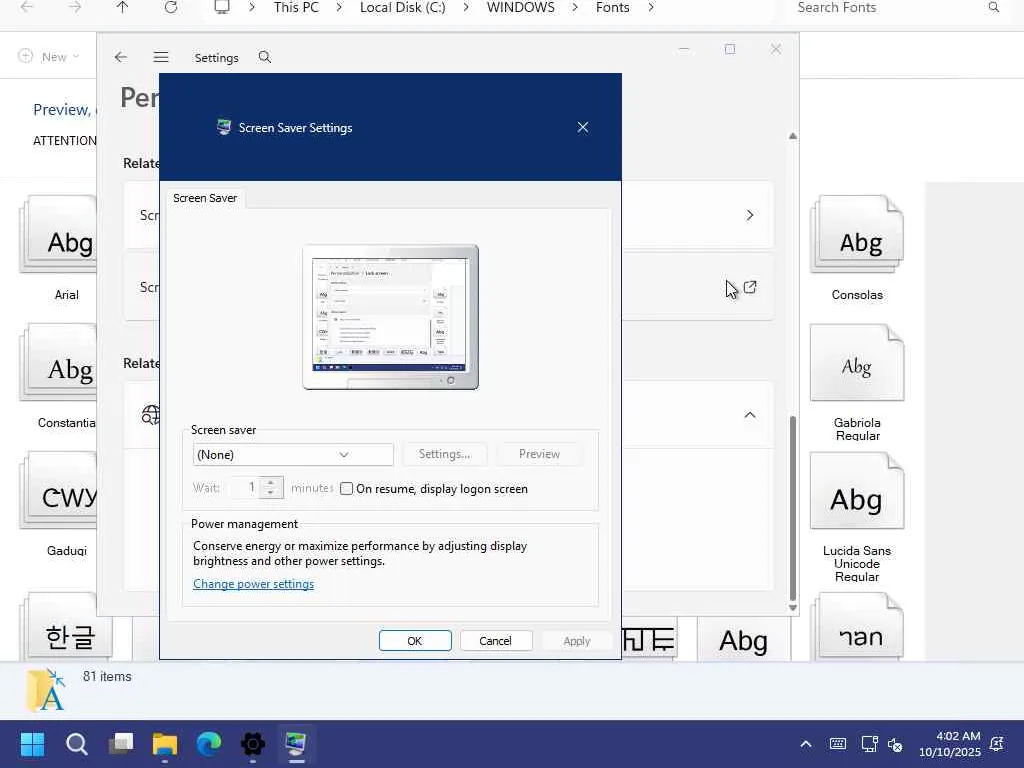The image size is (1024, 768).
Task: Open File Explorer from the taskbar
Action: [x=165, y=744]
